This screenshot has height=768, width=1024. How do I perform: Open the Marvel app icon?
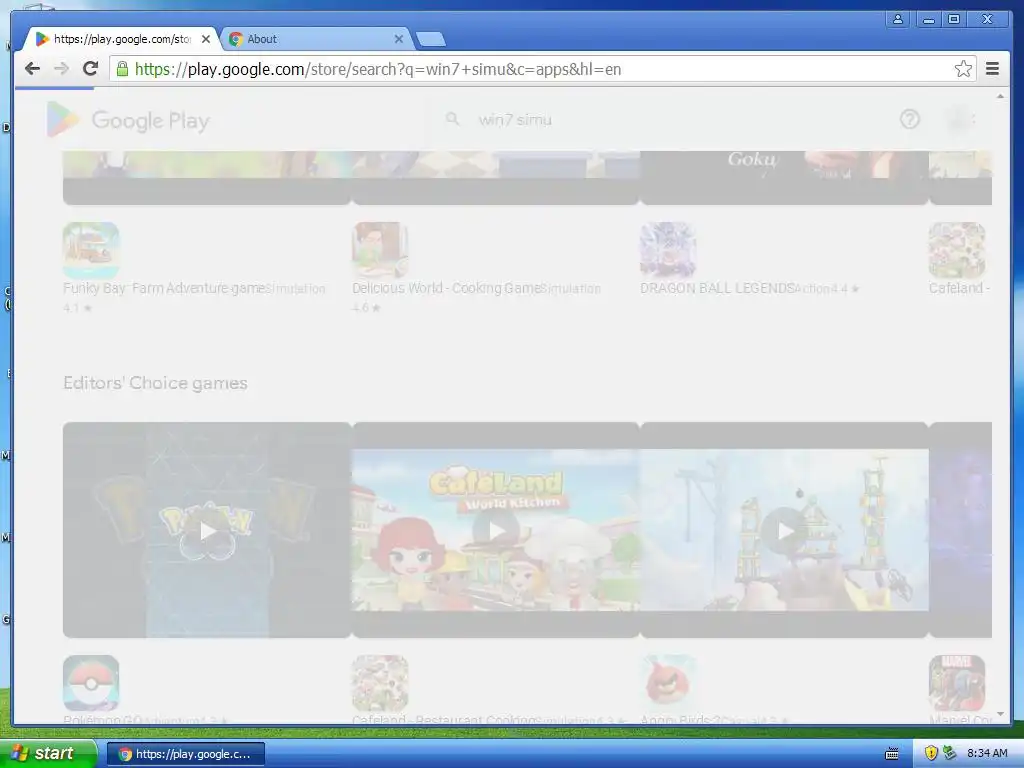point(957,683)
